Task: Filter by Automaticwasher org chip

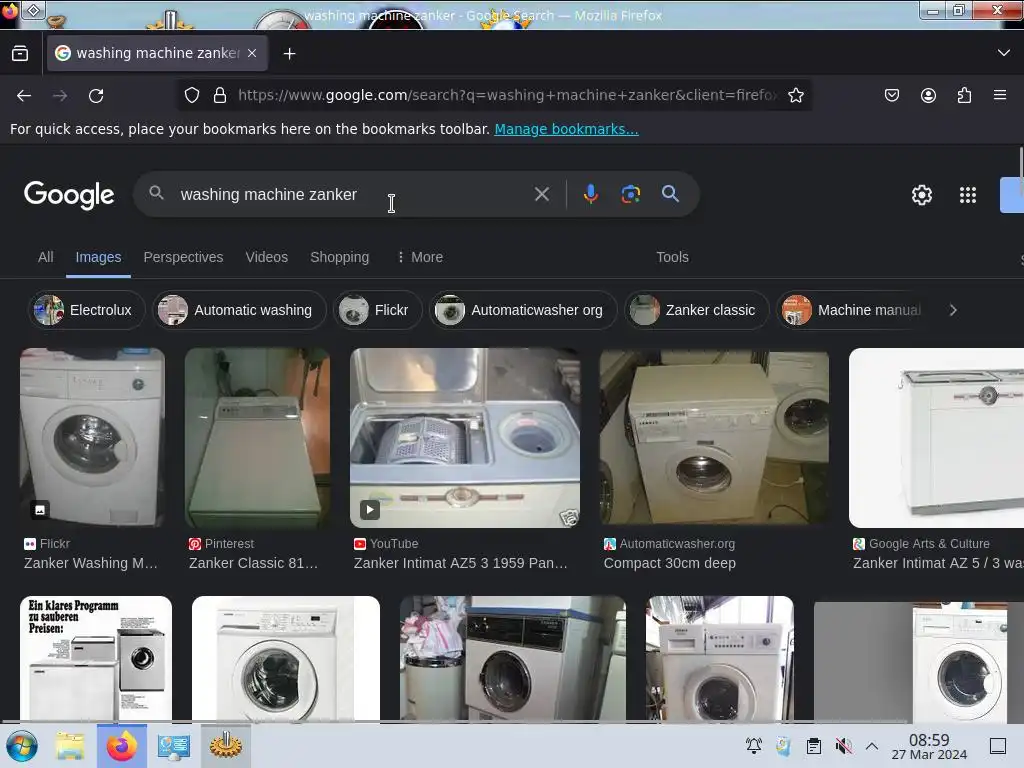Action: coord(522,310)
